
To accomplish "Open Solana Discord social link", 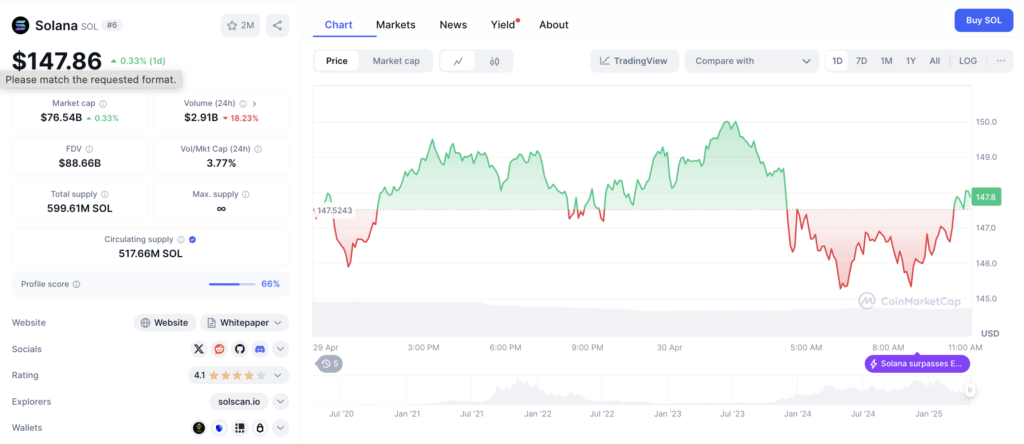I will pos(260,349).
